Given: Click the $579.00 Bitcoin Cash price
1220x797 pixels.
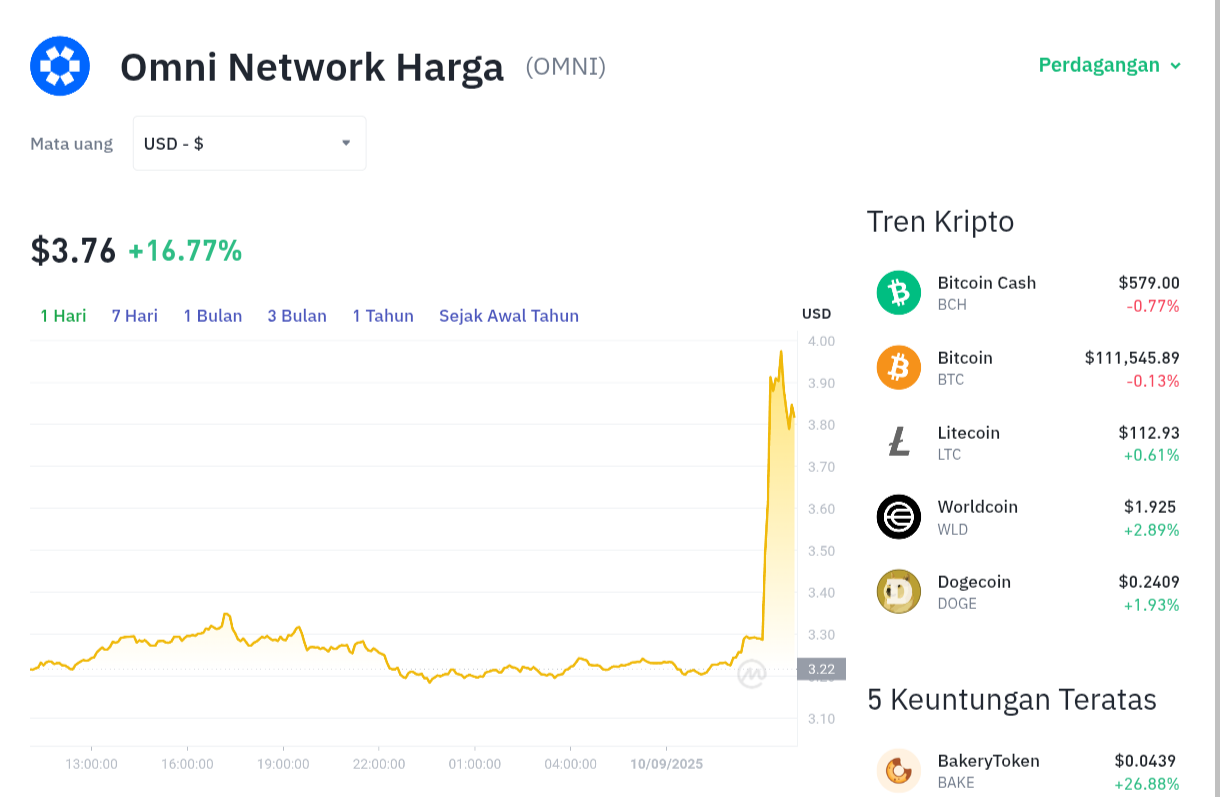Looking at the screenshot, I should [1149, 283].
